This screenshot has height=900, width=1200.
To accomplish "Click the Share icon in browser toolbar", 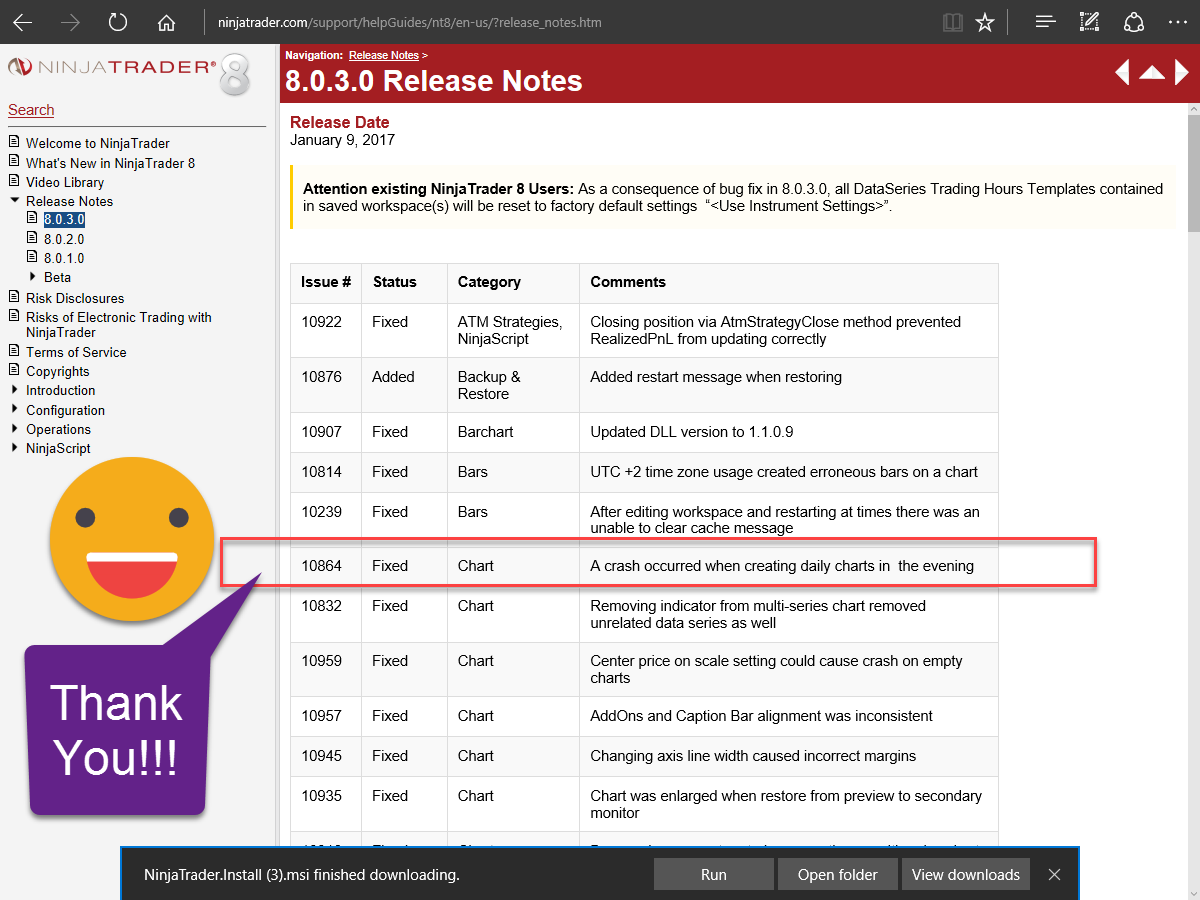I will (1134, 22).
